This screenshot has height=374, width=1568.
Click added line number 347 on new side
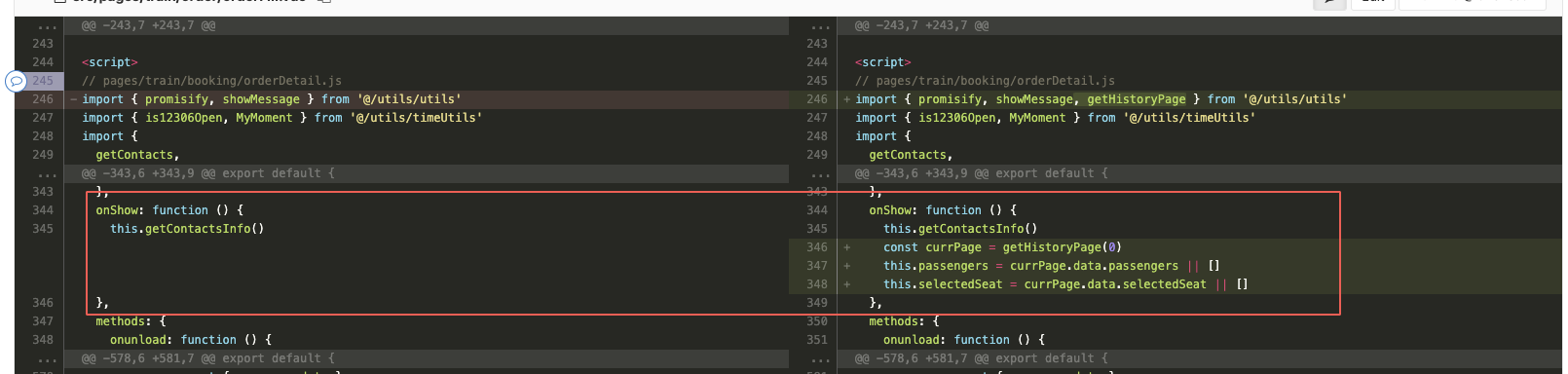click(817, 266)
